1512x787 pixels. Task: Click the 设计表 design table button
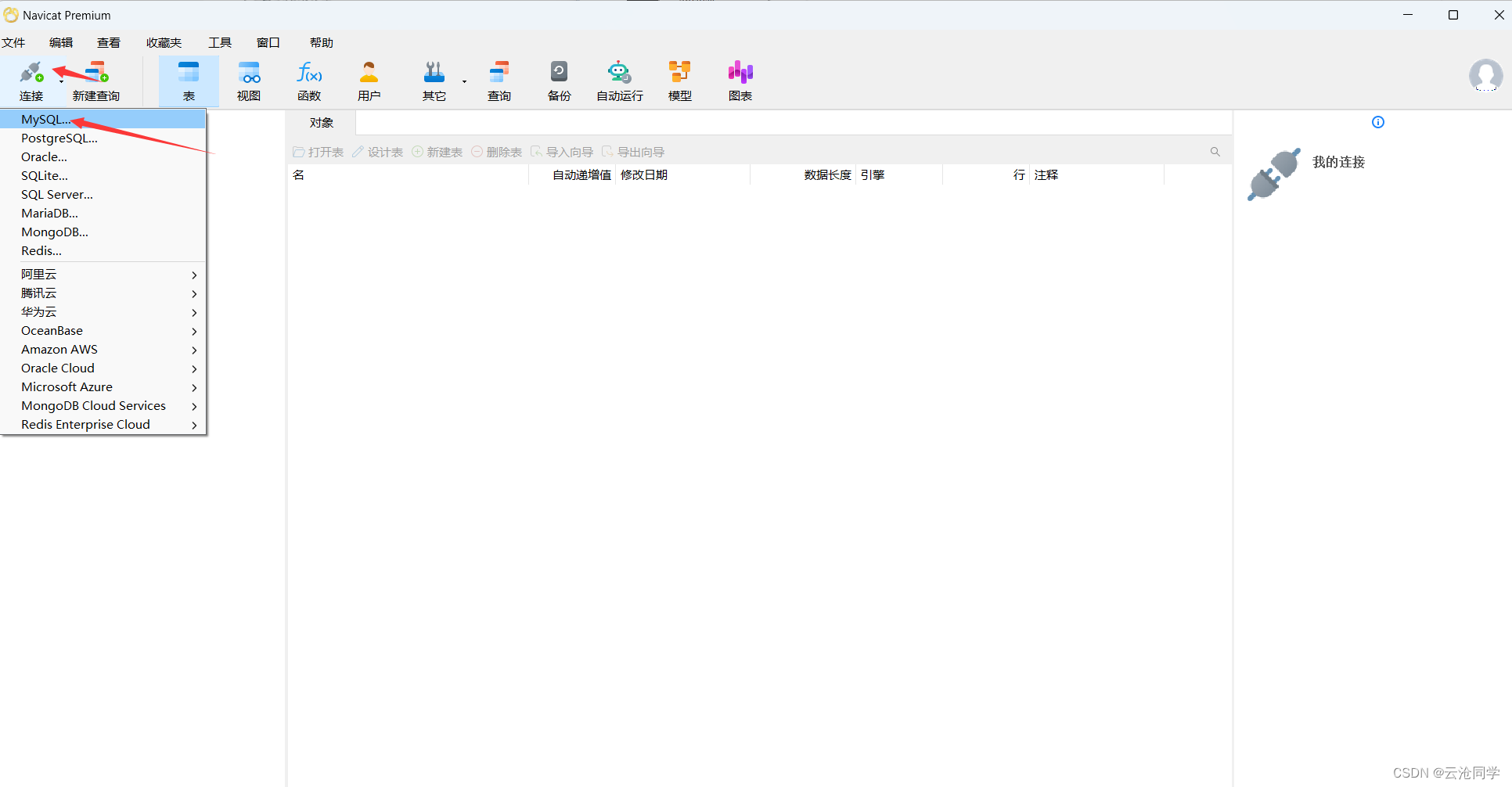point(378,152)
